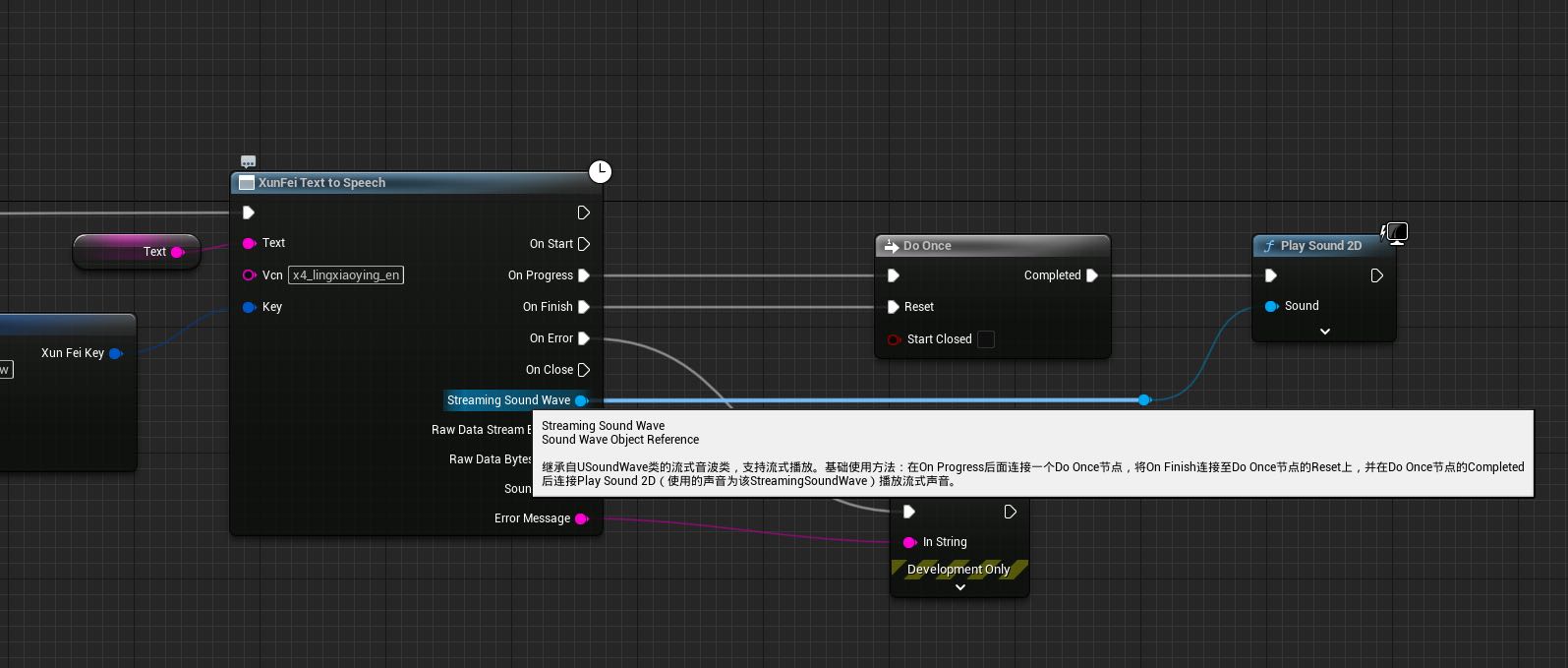Viewport: 1568px width, 668px height.
Task: Click the print node output execution pin
Action: click(x=1010, y=512)
